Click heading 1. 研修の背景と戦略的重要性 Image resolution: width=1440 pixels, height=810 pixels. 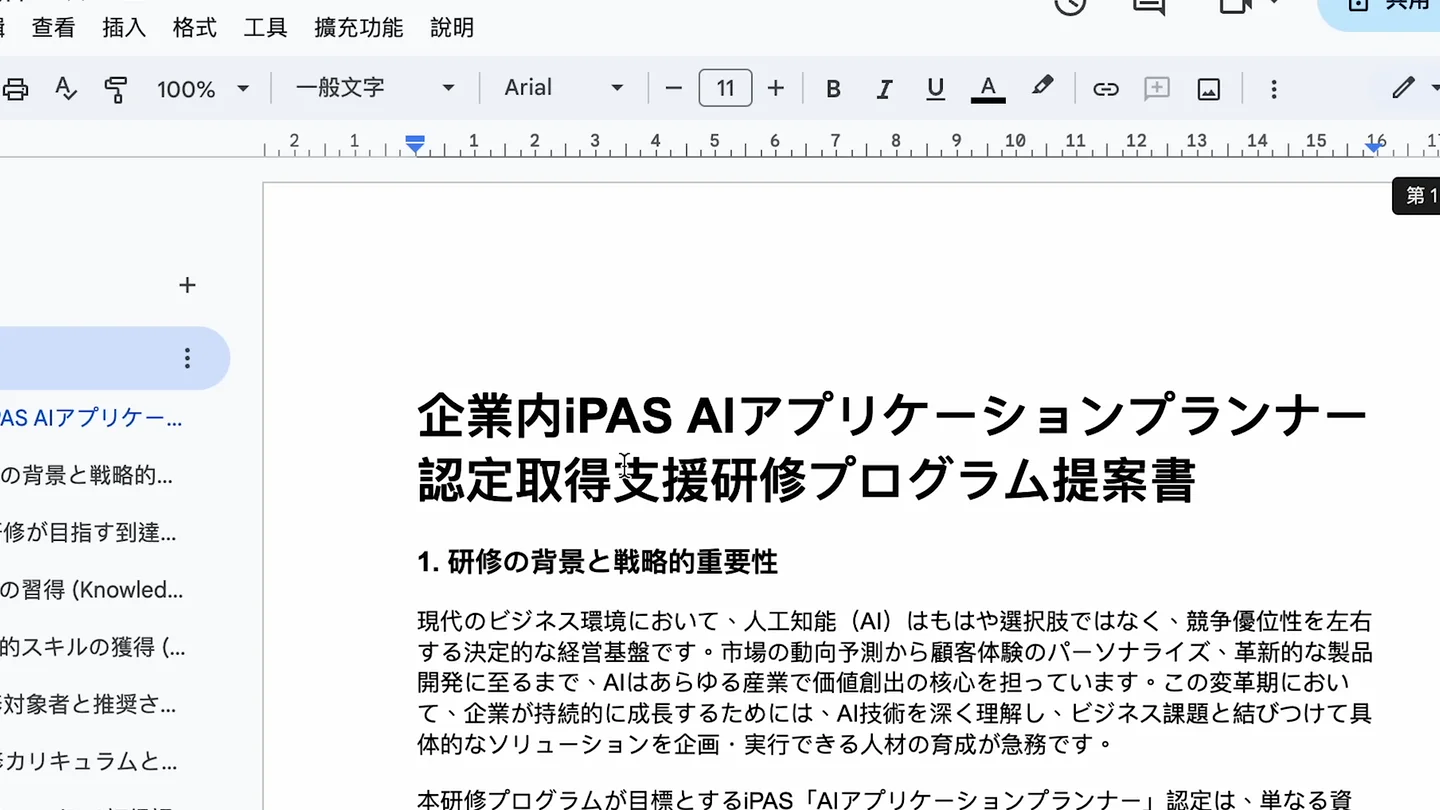point(597,562)
